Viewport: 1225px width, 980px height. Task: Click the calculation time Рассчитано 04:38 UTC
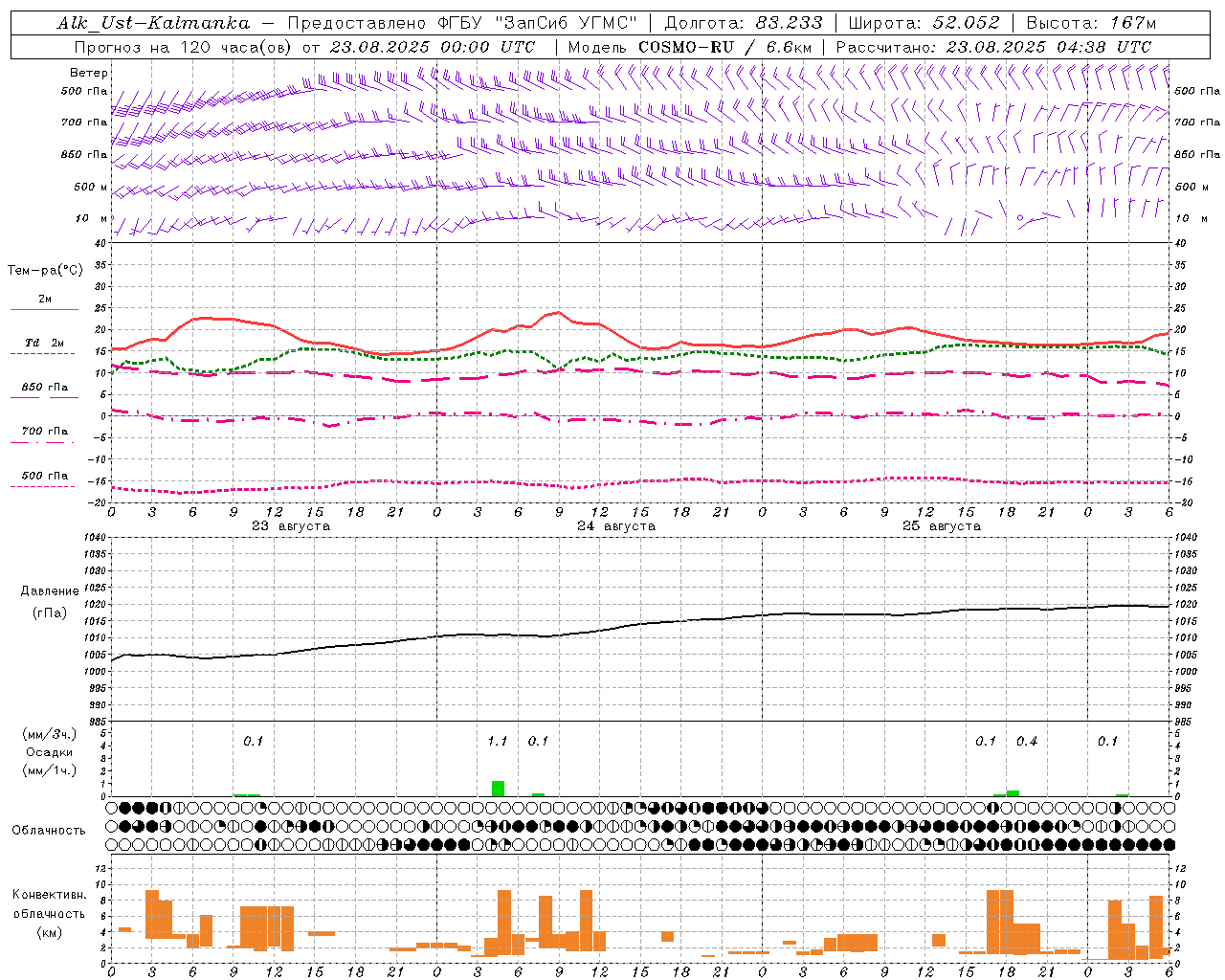coord(993,47)
